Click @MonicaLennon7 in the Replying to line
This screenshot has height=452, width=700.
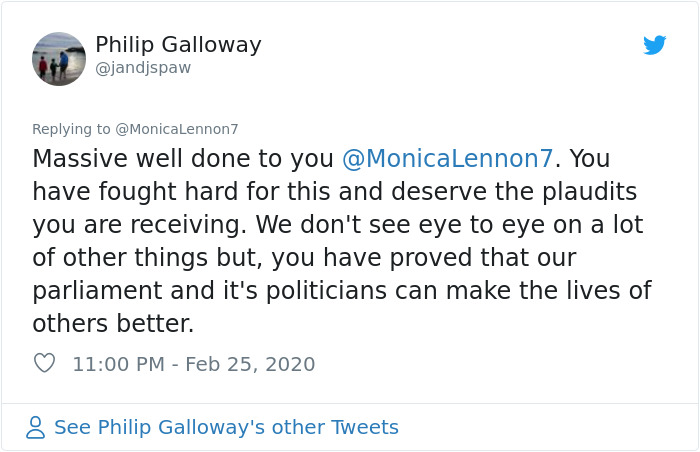point(177,129)
